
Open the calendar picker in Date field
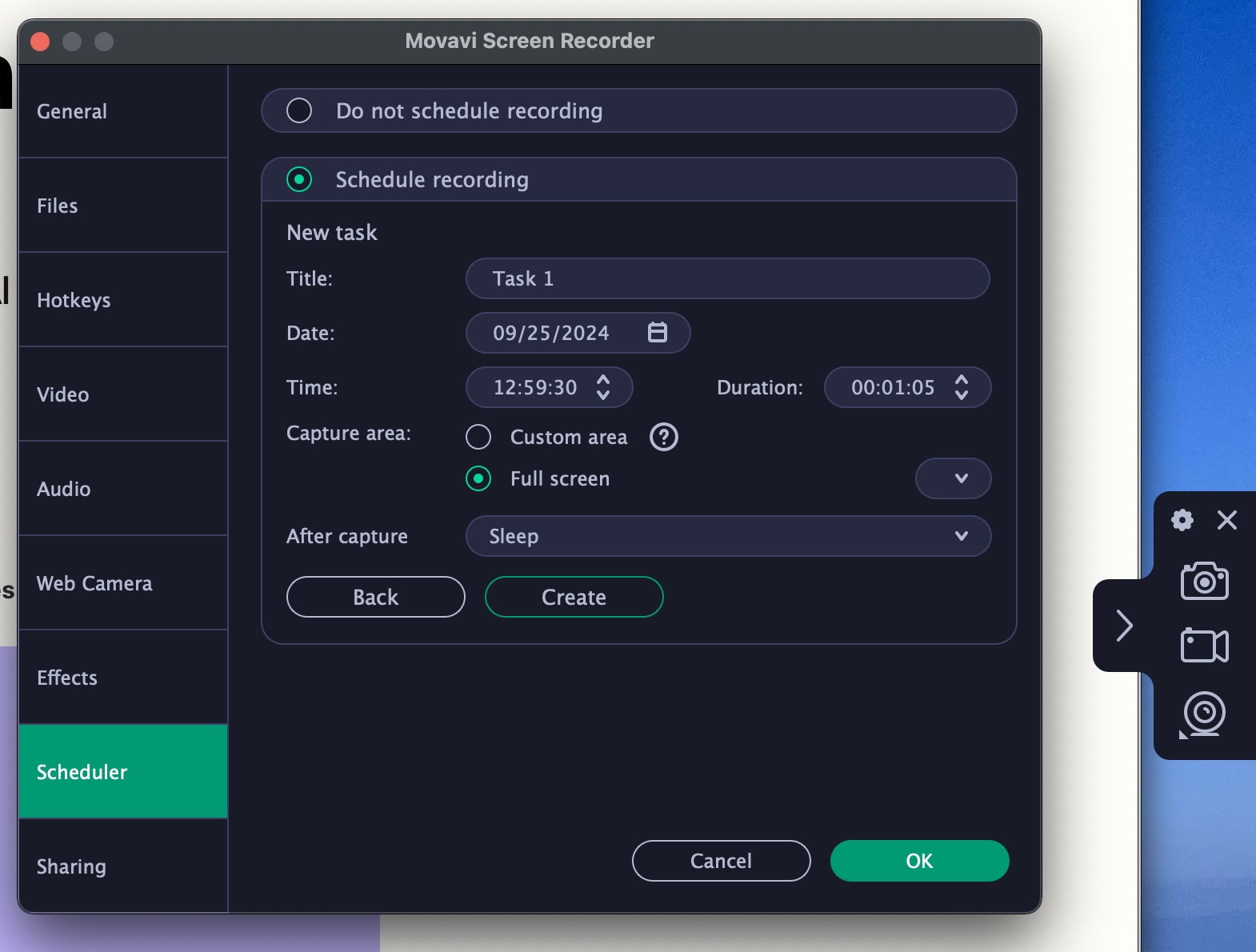(x=658, y=333)
